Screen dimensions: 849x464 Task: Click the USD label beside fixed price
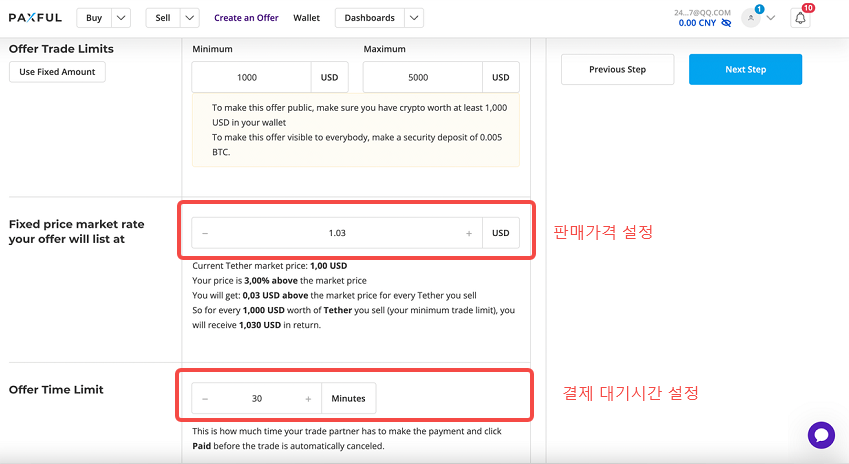tap(500, 233)
